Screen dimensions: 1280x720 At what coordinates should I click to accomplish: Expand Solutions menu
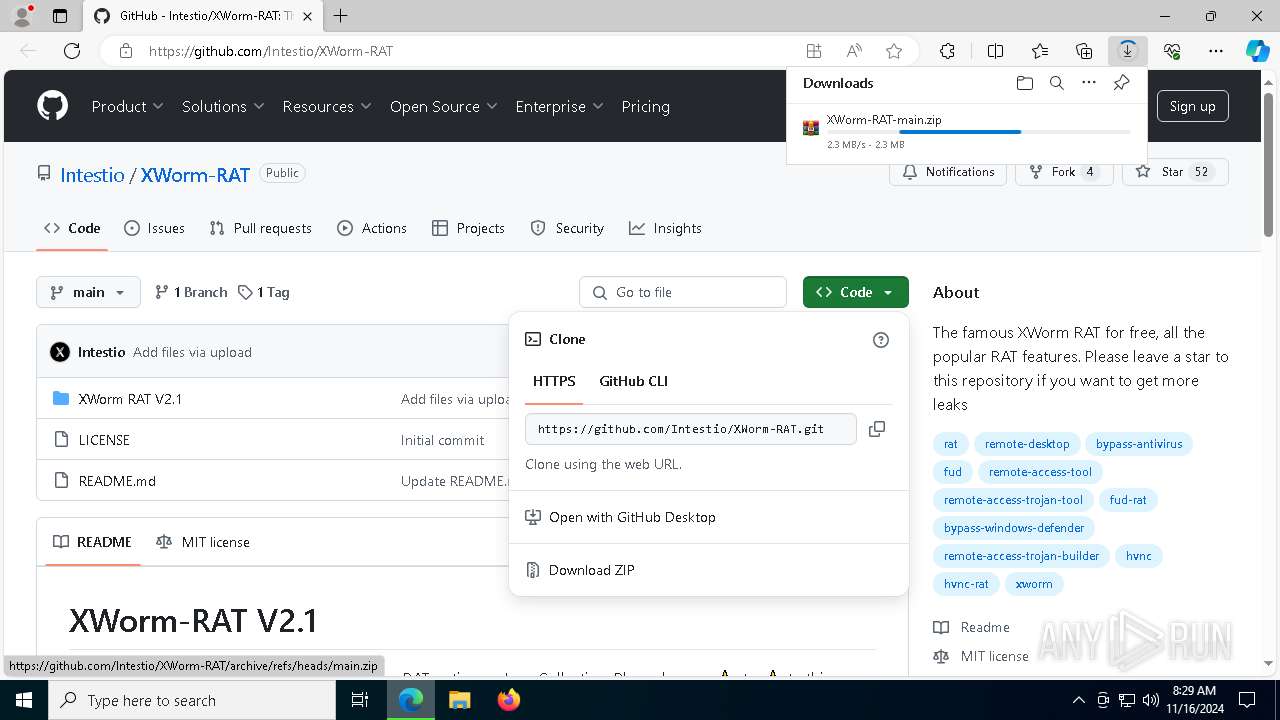point(223,106)
